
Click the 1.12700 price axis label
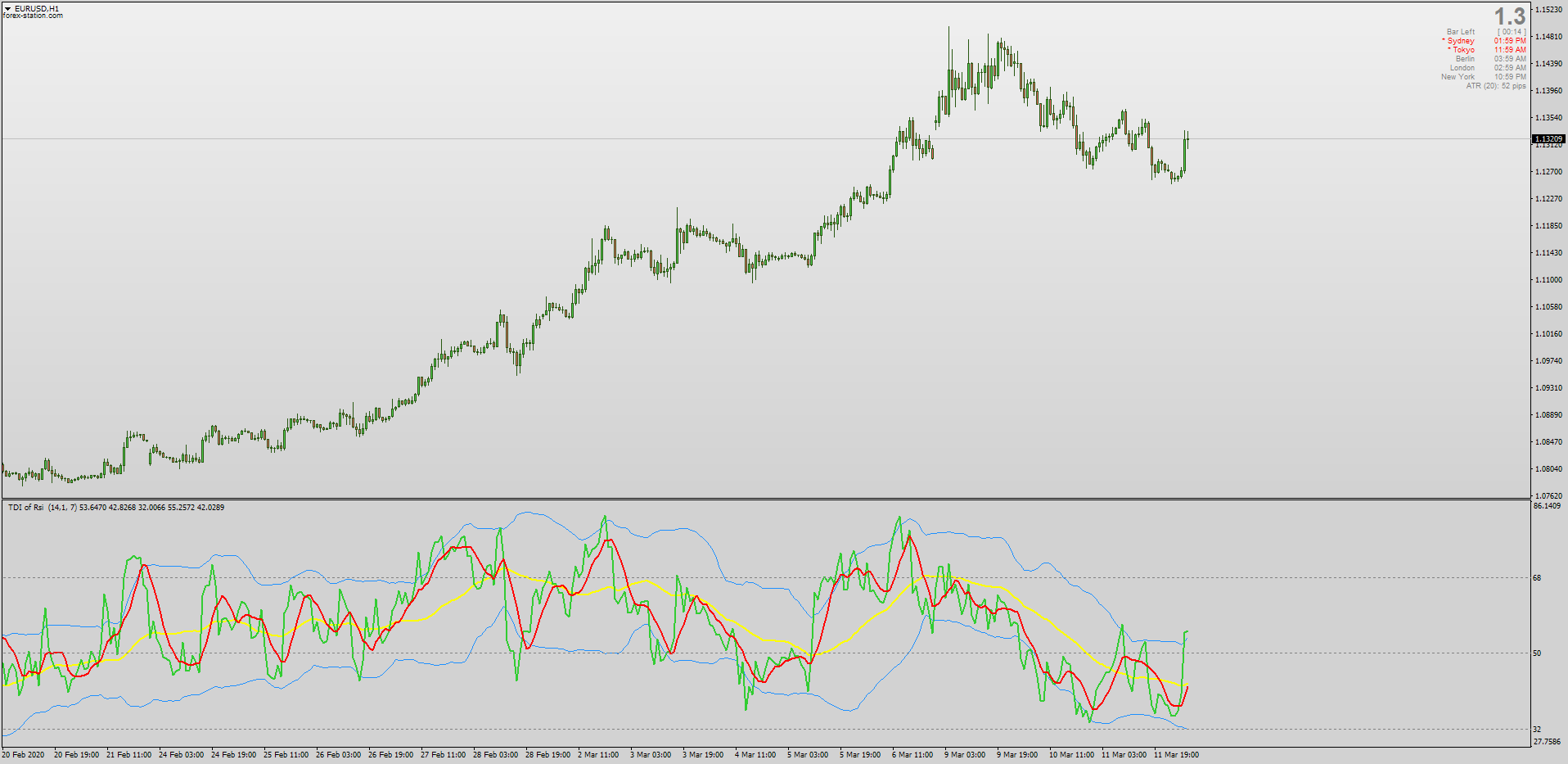(x=1548, y=172)
